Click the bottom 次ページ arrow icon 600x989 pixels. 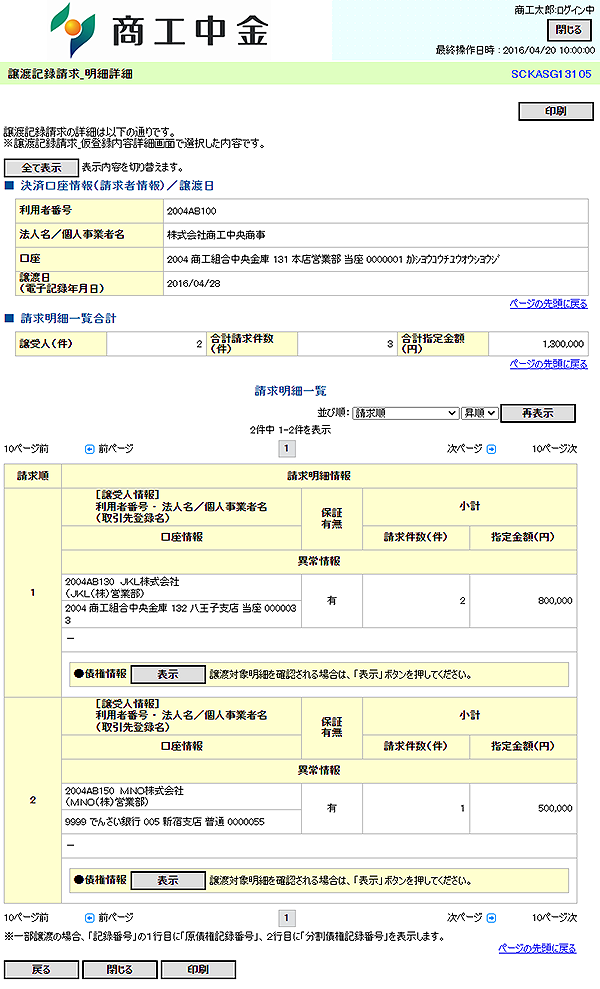(491, 918)
